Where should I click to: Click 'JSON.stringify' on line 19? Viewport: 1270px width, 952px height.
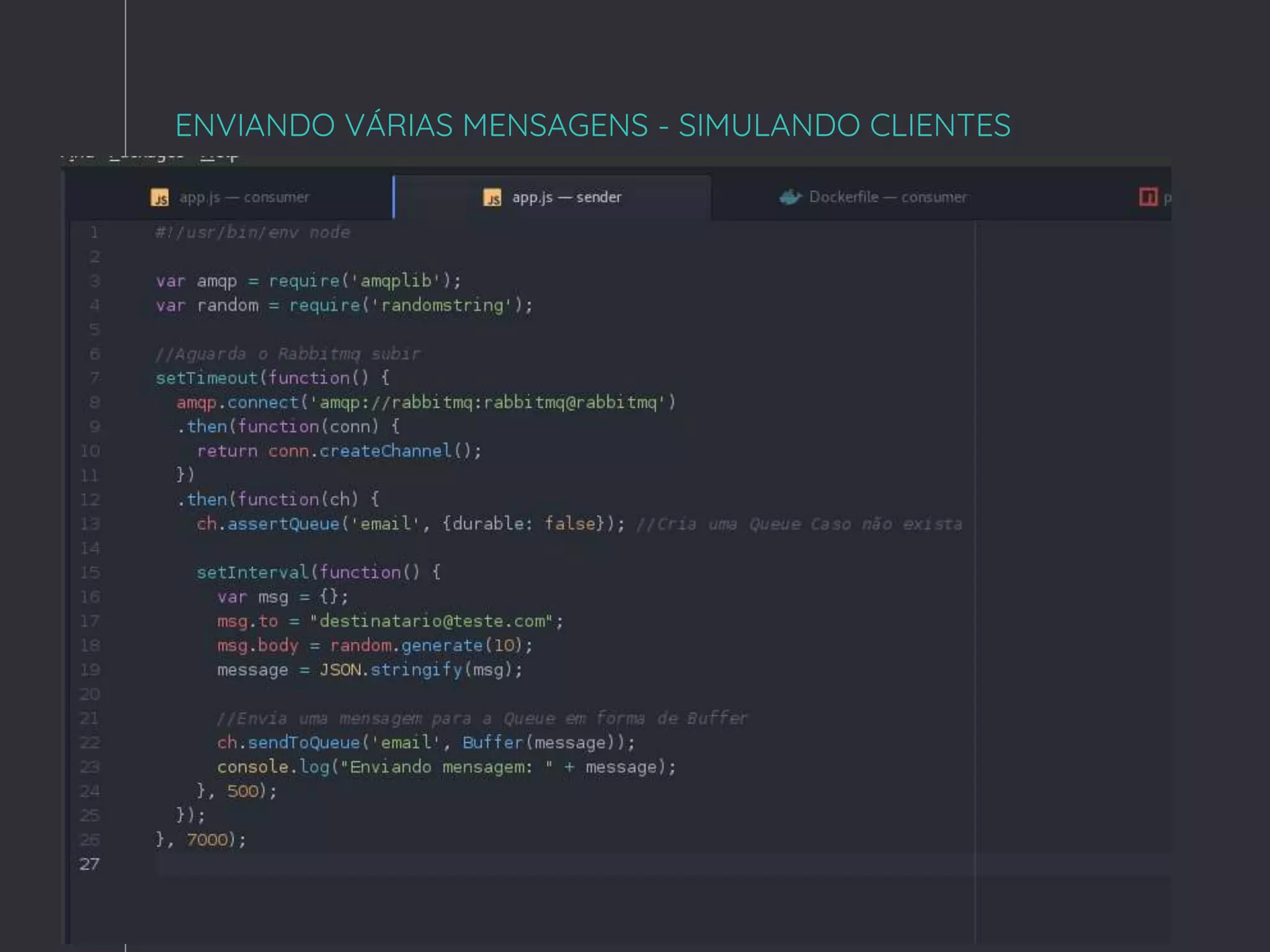click(x=391, y=670)
